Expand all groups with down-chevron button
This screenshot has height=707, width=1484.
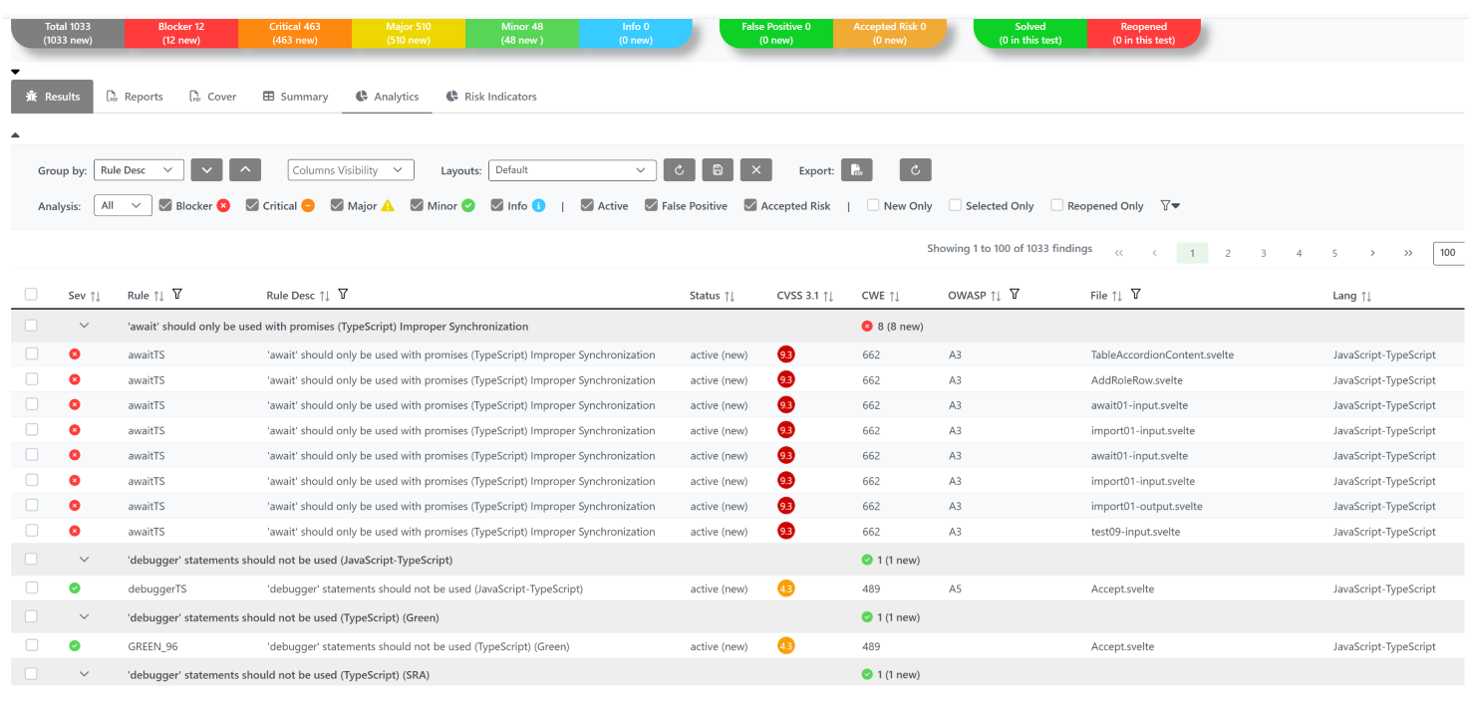click(x=206, y=170)
